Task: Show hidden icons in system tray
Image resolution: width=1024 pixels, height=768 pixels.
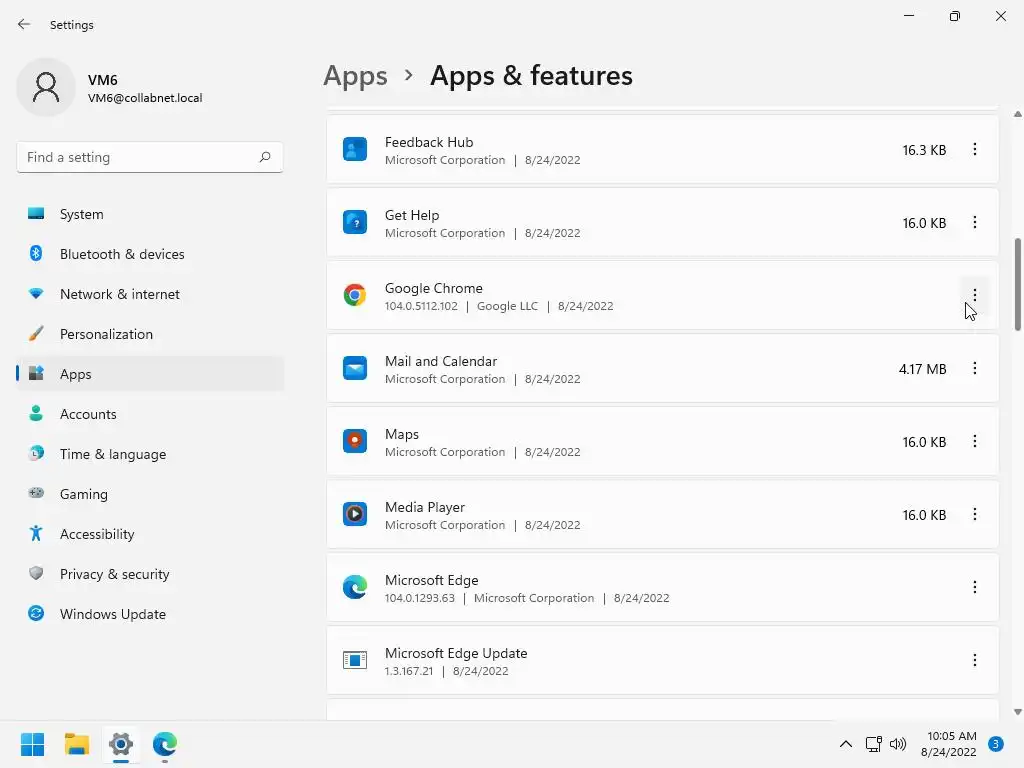Action: 845,744
